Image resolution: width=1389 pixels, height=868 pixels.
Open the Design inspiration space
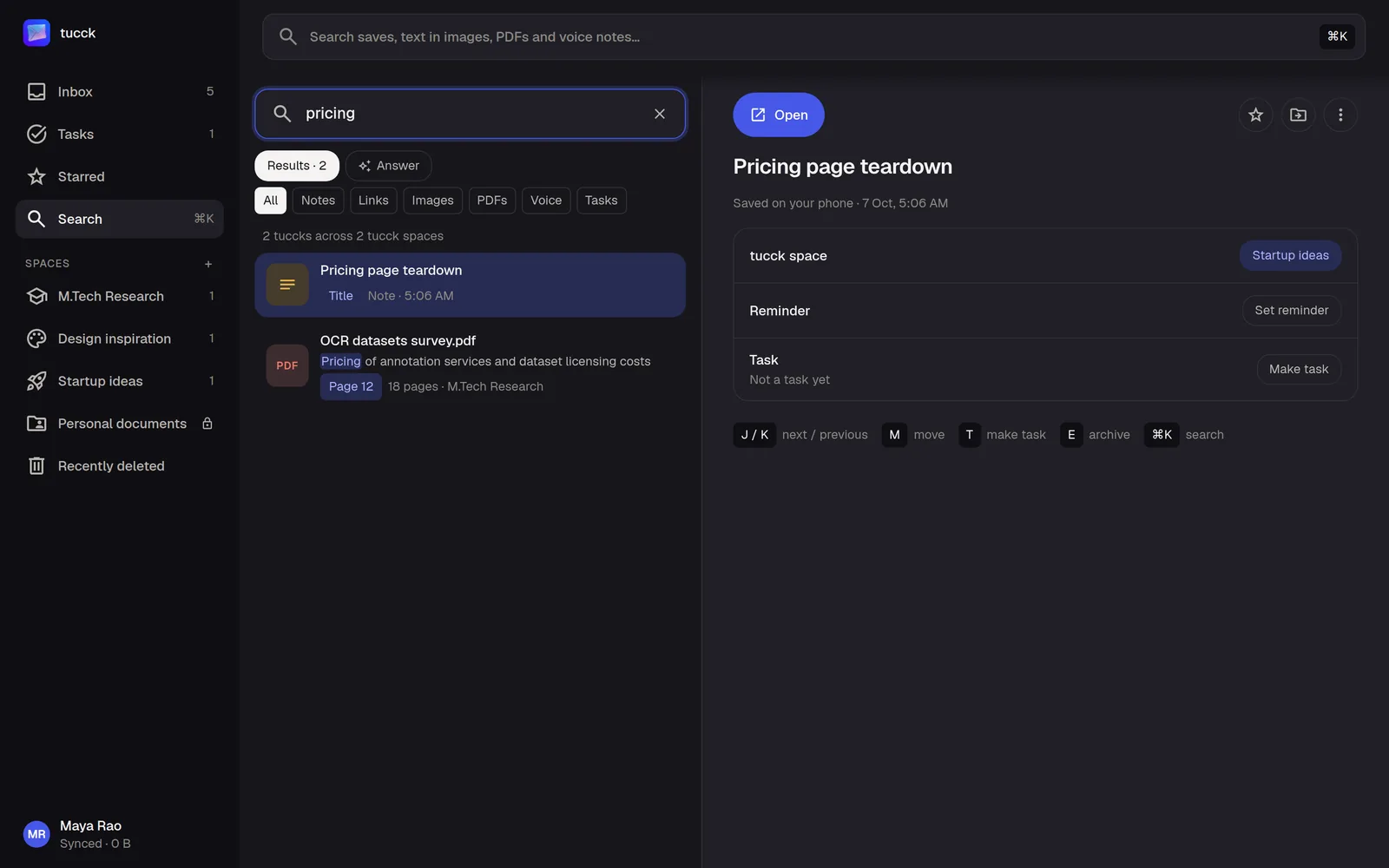point(120,339)
